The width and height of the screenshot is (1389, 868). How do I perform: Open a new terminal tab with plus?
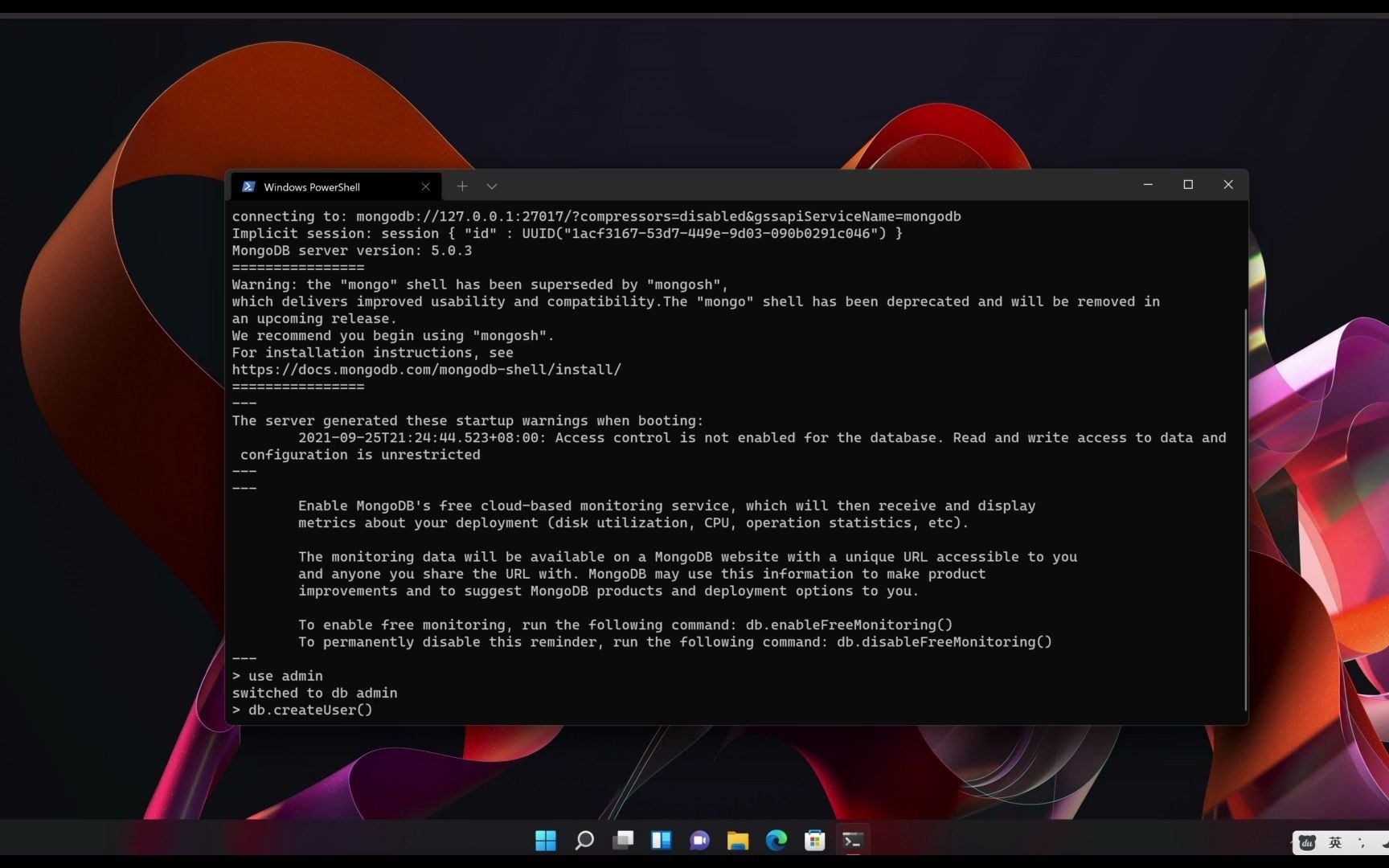[462, 186]
